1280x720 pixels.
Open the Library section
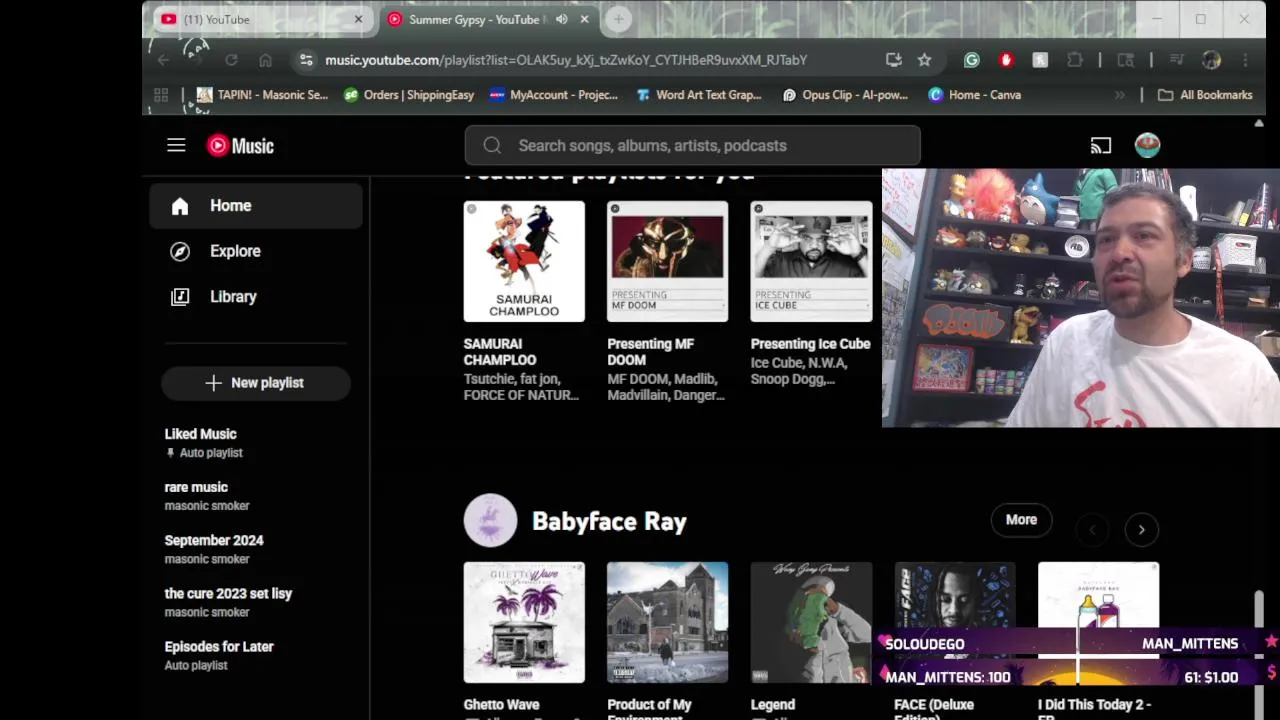pyautogui.click(x=256, y=297)
